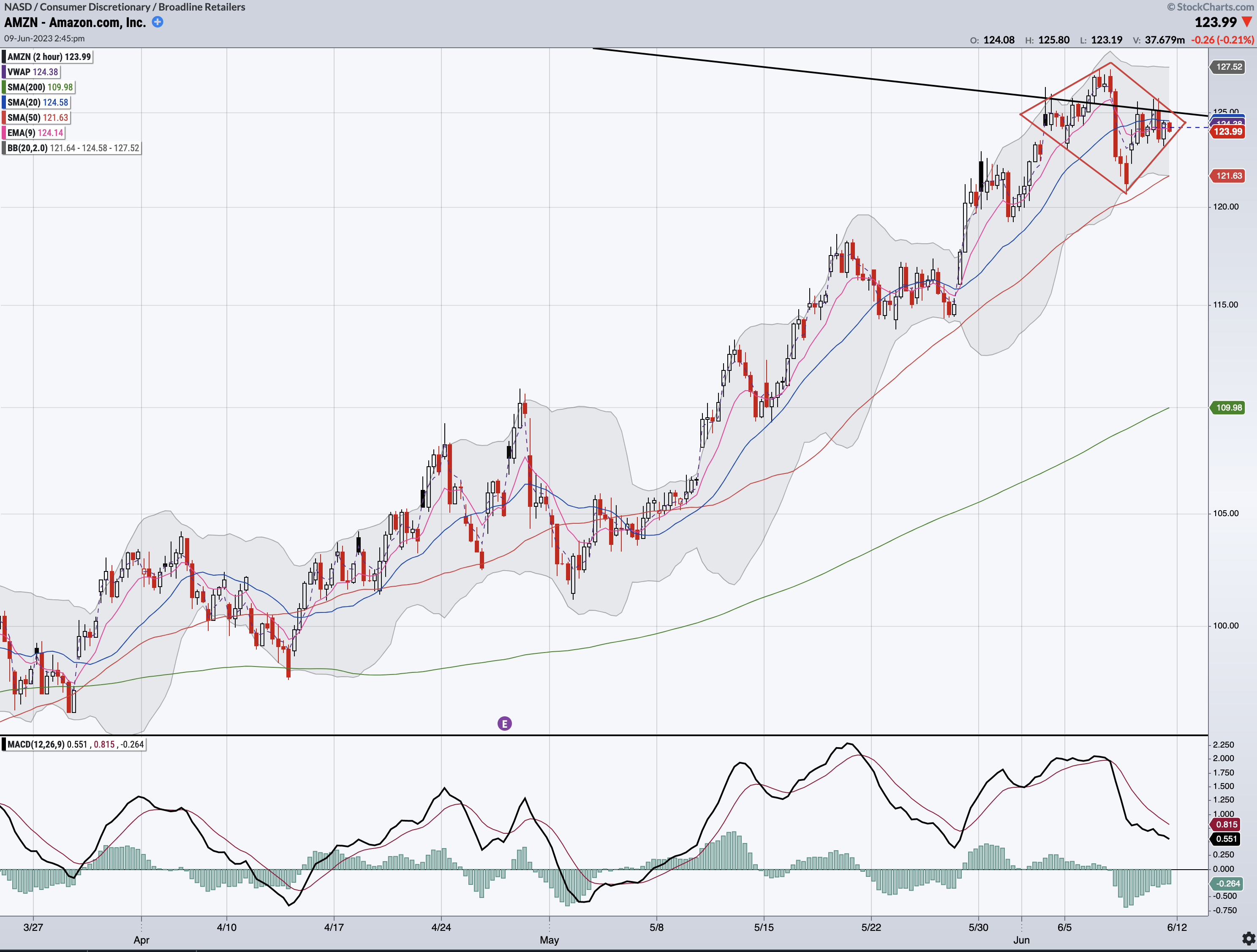The width and height of the screenshot is (1257, 952).
Task: Click the 5/30 date axis label
Action: click(x=979, y=928)
